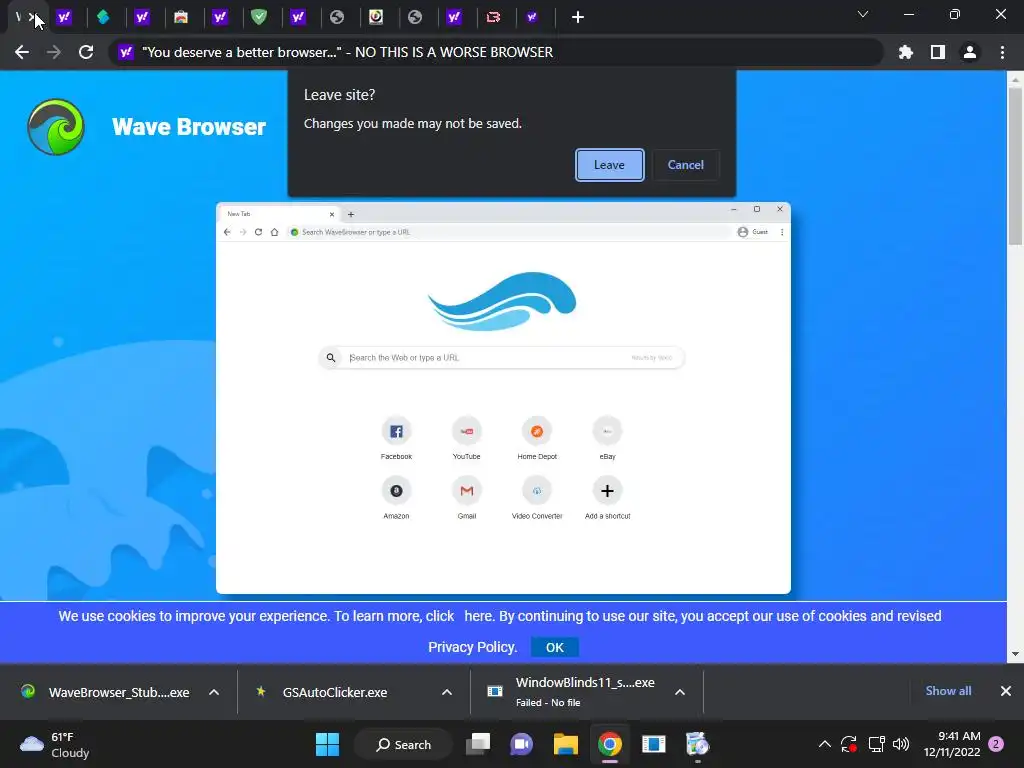Open the Guest profile icon
Image resolution: width=1024 pixels, height=768 pixels.
point(970,52)
